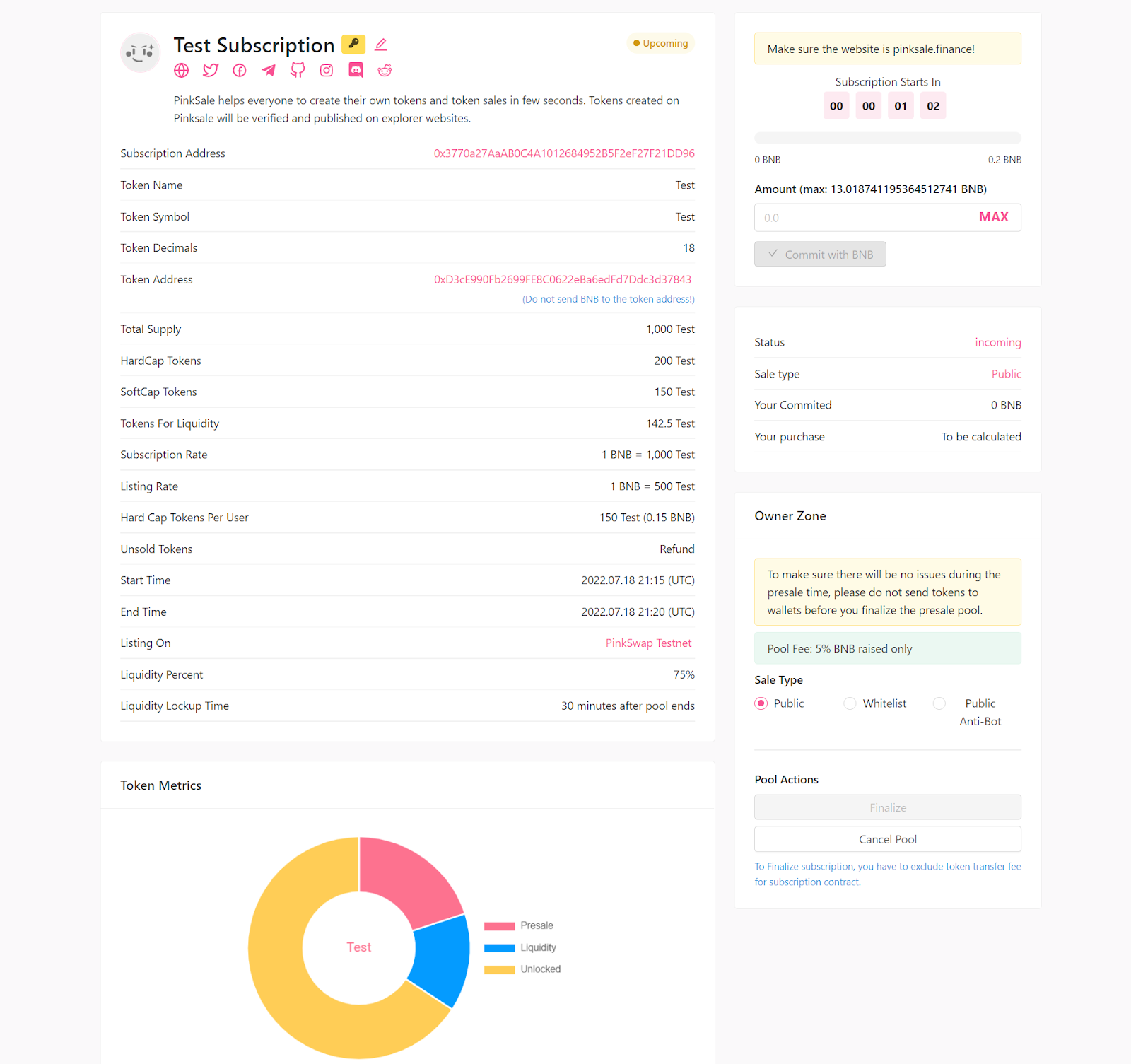
Task: Click the '1 BNB = 1,000 Test' subscription rate
Action: tap(648, 455)
